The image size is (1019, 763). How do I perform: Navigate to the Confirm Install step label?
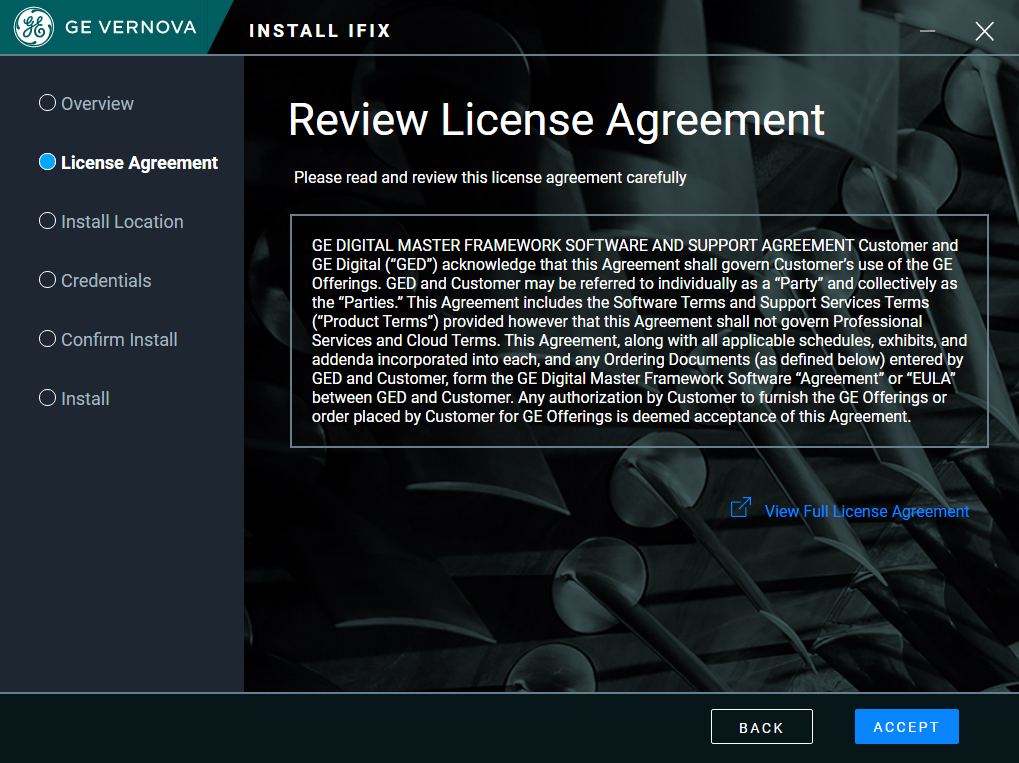pos(119,340)
